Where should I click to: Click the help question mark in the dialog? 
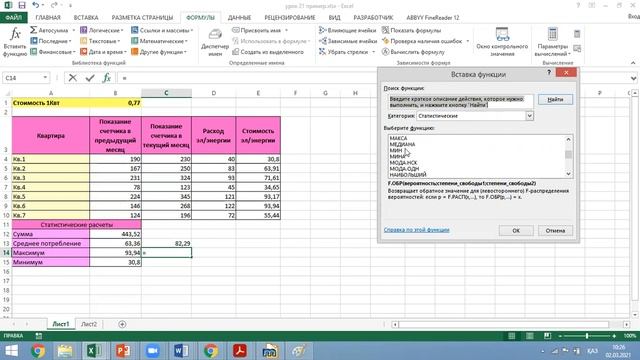click(x=549, y=73)
